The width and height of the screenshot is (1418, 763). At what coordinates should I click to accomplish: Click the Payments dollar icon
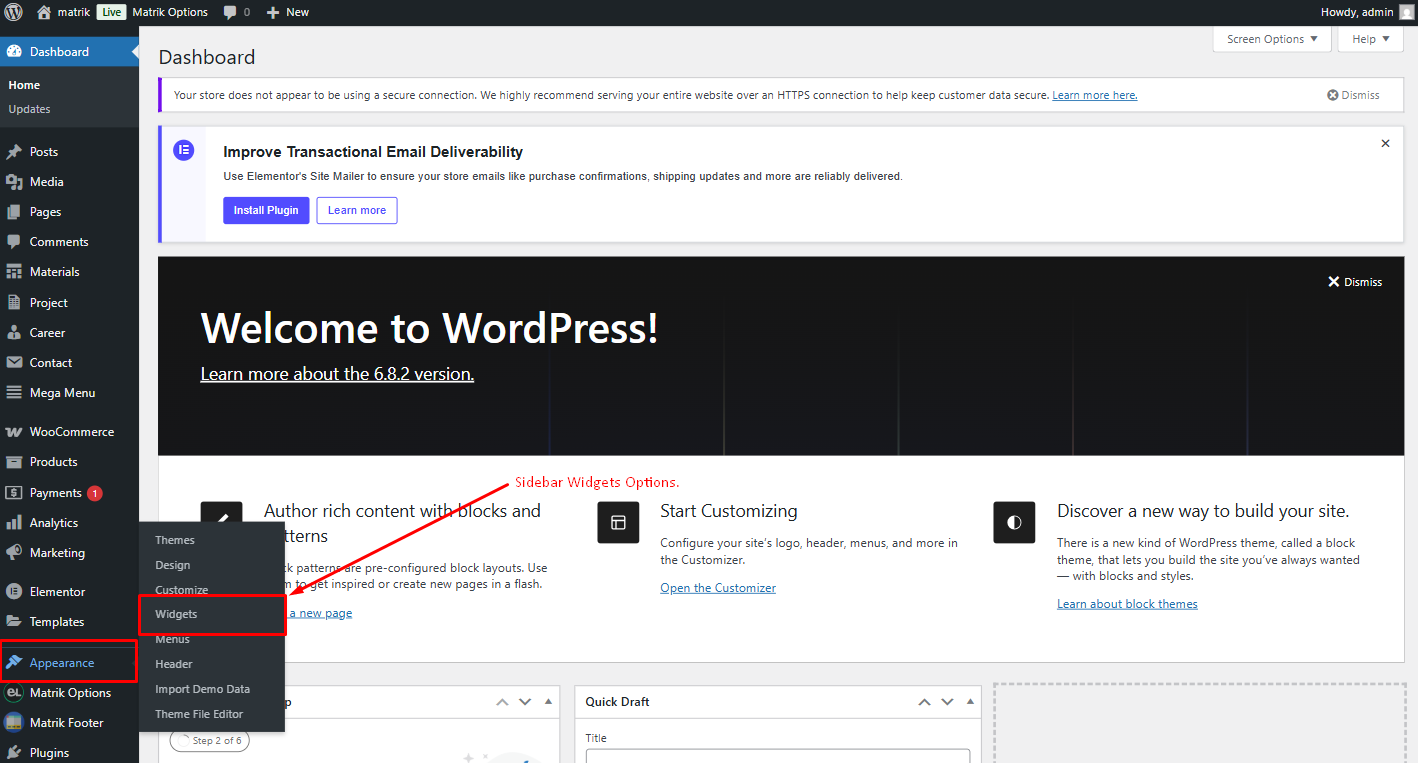(x=14, y=493)
